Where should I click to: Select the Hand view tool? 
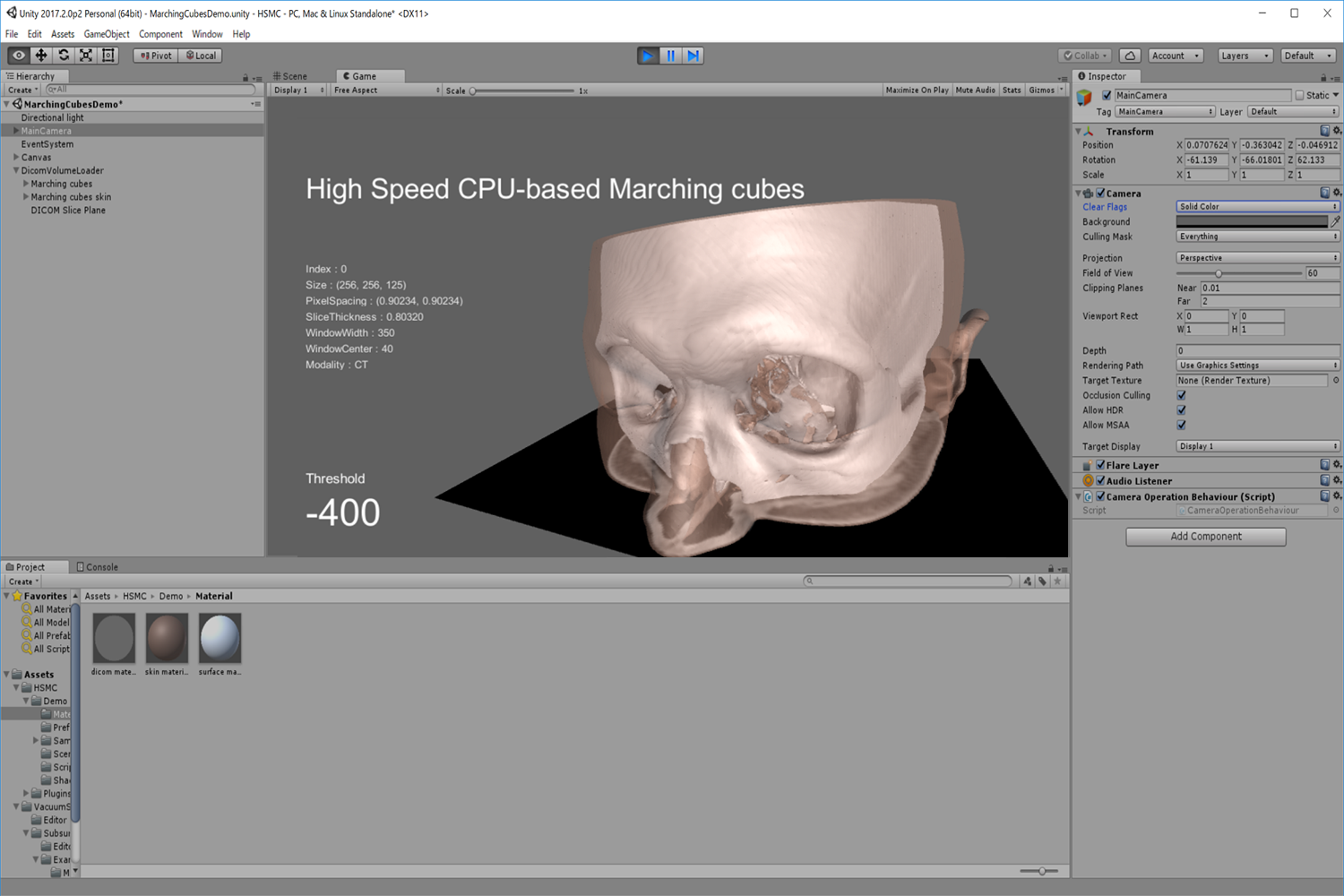pos(18,56)
